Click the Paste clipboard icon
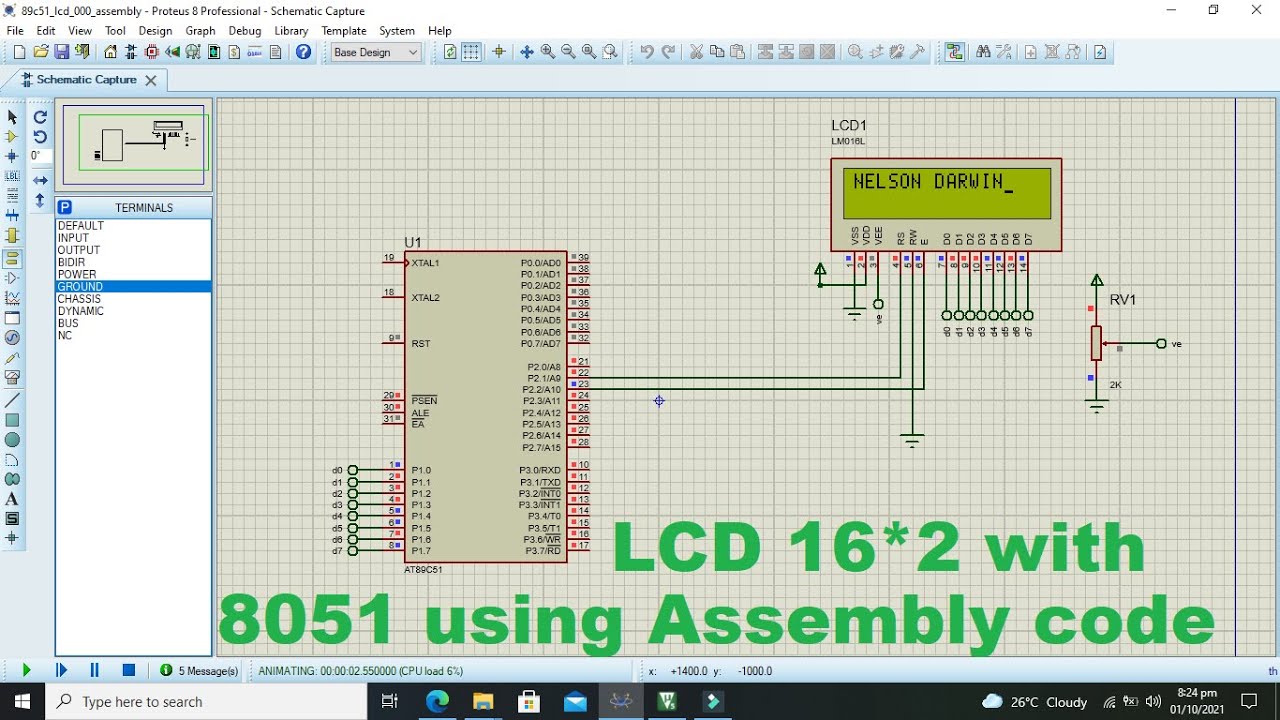Image resolution: width=1280 pixels, height=720 pixels. tap(738, 52)
